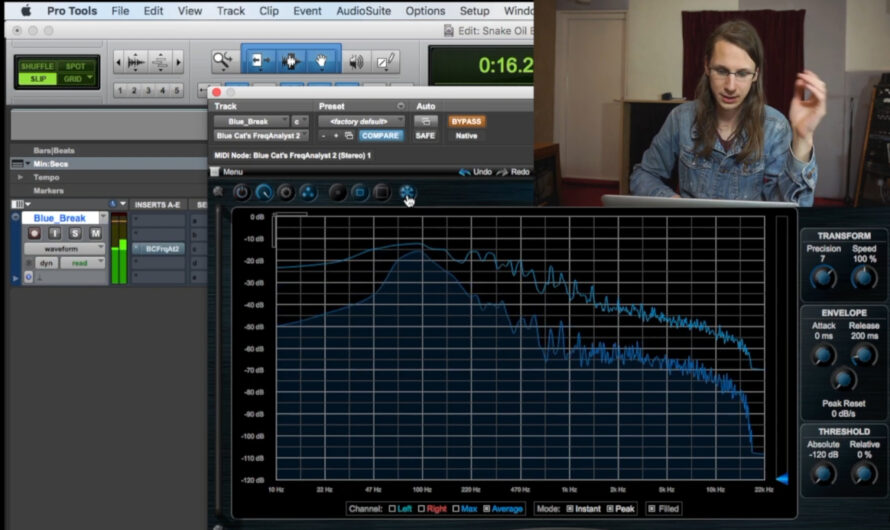
Task: Click zoom preset 5
Action: click(x=177, y=90)
